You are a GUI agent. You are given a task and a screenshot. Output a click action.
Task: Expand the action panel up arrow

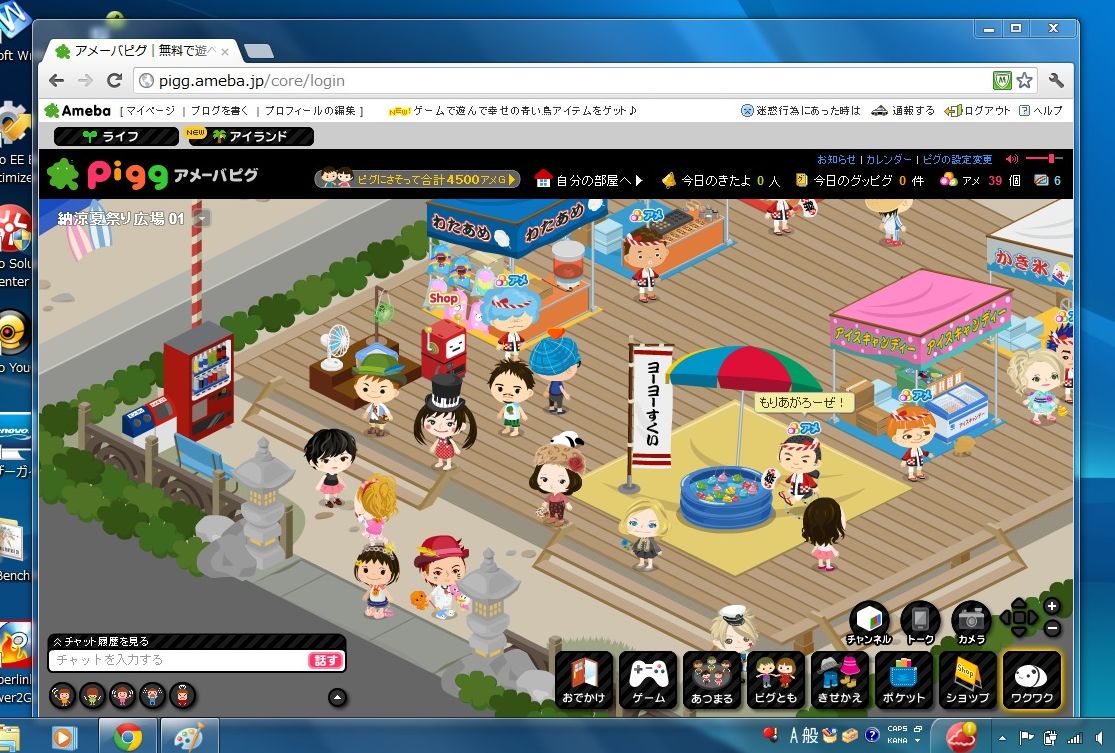point(338,698)
